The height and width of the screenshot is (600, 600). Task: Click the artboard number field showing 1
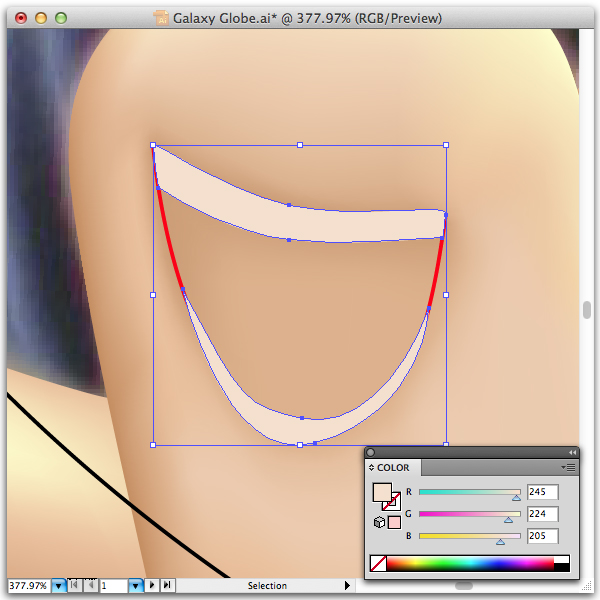pos(113,585)
